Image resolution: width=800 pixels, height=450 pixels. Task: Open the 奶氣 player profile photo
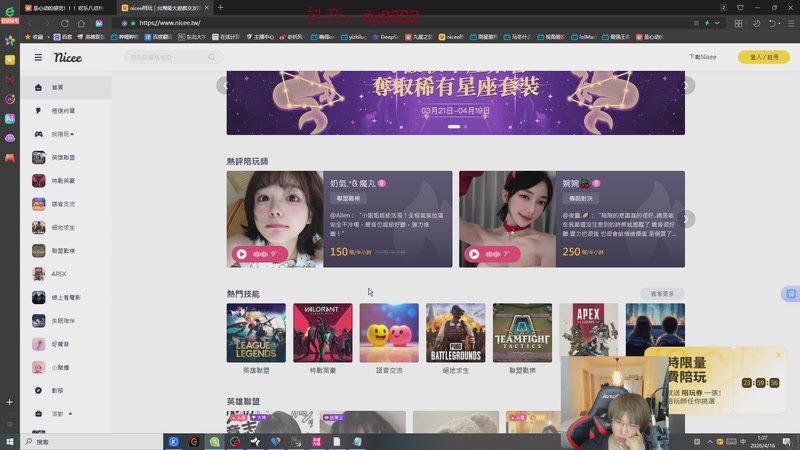coord(275,219)
